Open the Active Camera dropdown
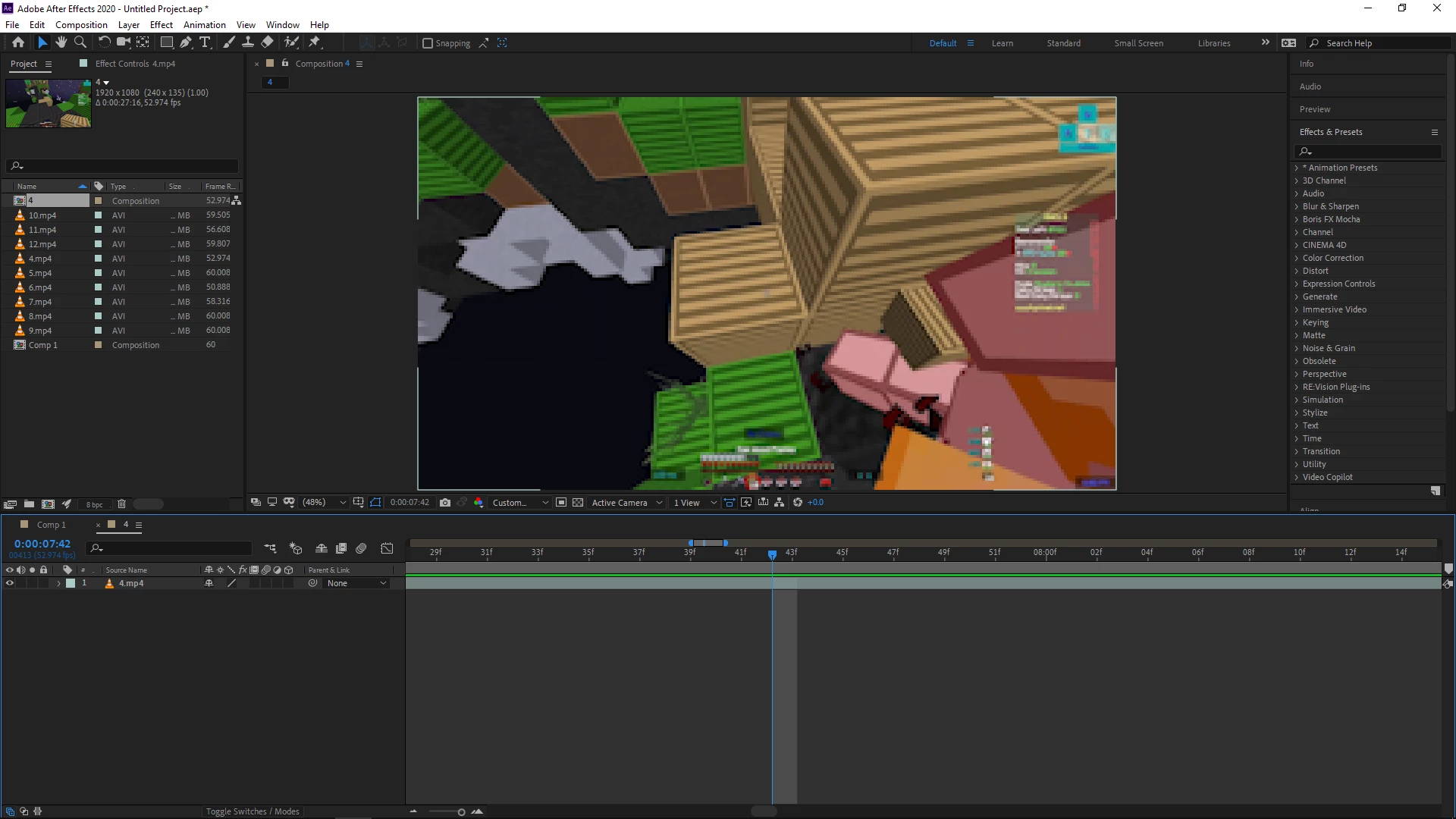1456x819 pixels. pyautogui.click(x=626, y=503)
